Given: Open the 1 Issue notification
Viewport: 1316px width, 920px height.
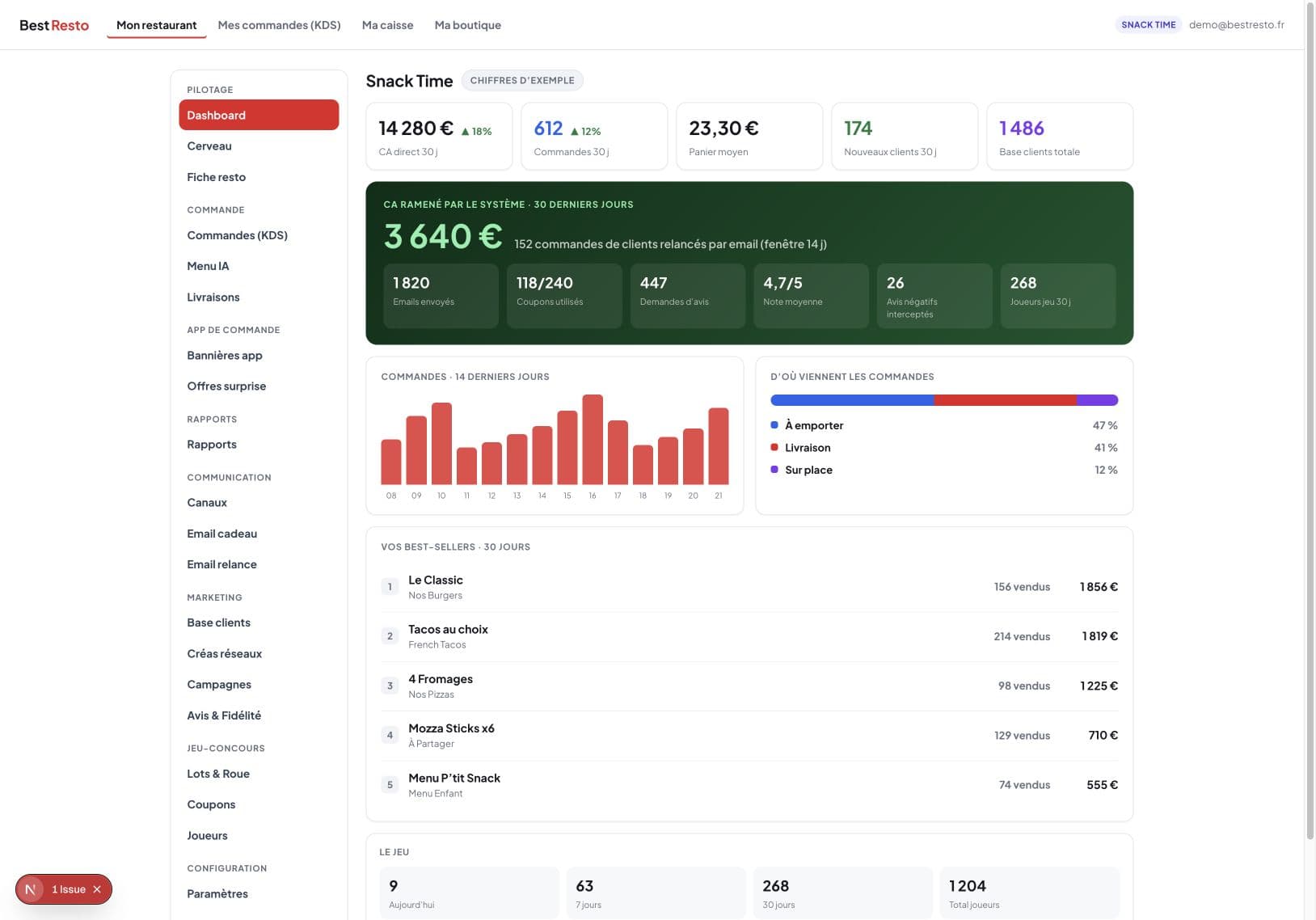Looking at the screenshot, I should (x=69, y=889).
